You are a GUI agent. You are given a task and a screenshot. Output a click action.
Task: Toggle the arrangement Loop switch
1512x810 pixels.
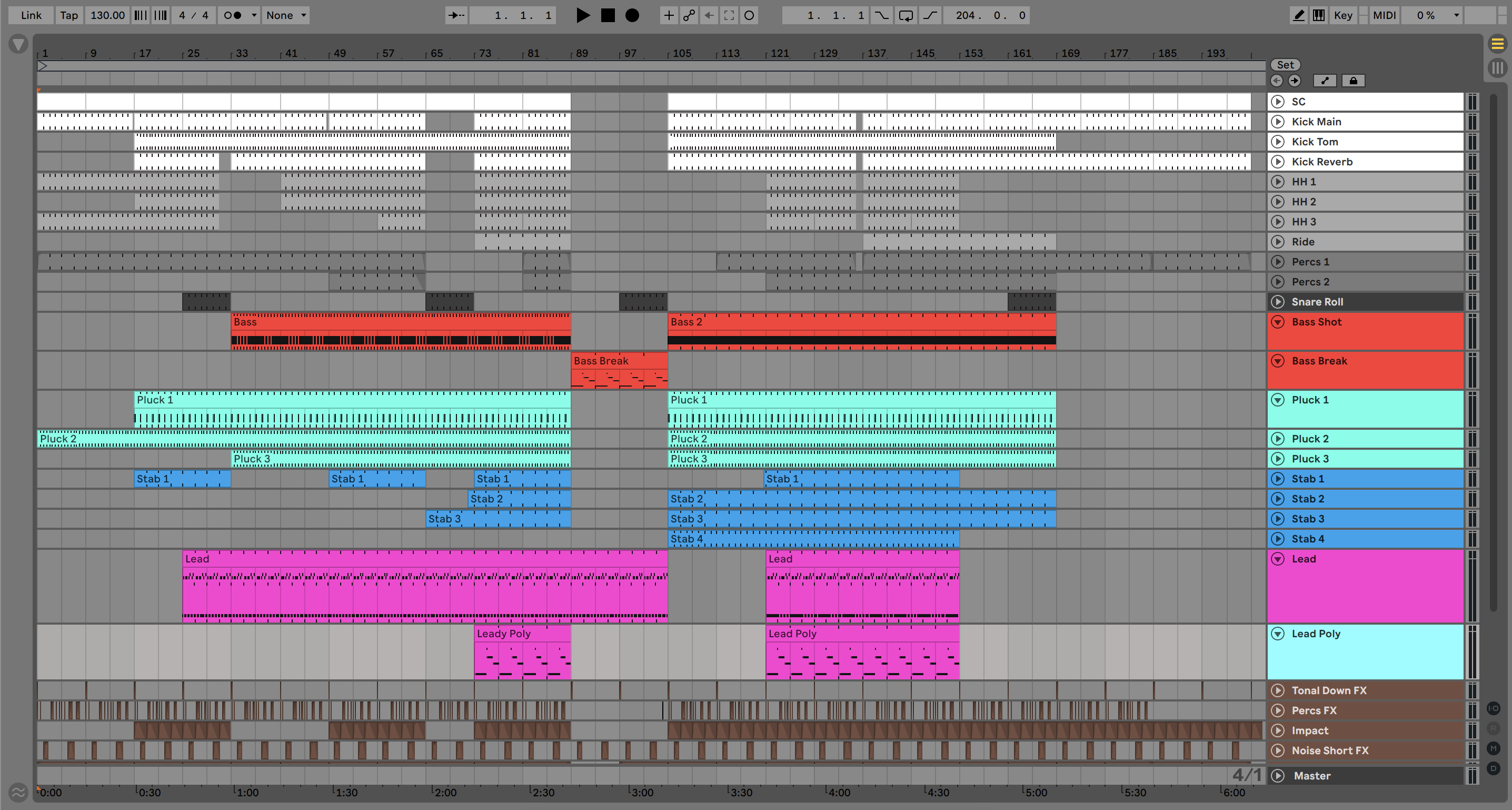(906, 15)
